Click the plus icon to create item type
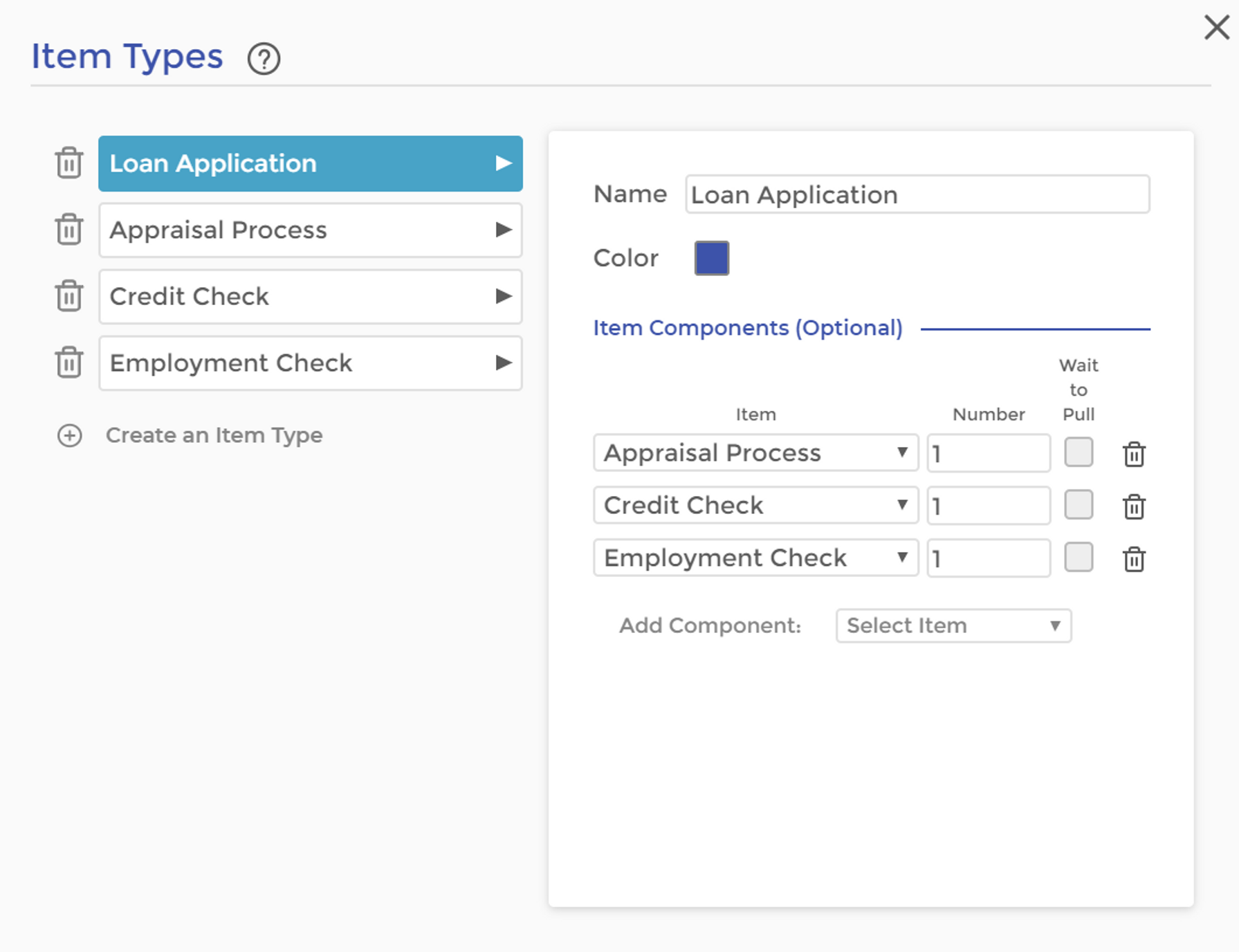Viewport: 1239px width, 952px height. pyautogui.click(x=69, y=435)
